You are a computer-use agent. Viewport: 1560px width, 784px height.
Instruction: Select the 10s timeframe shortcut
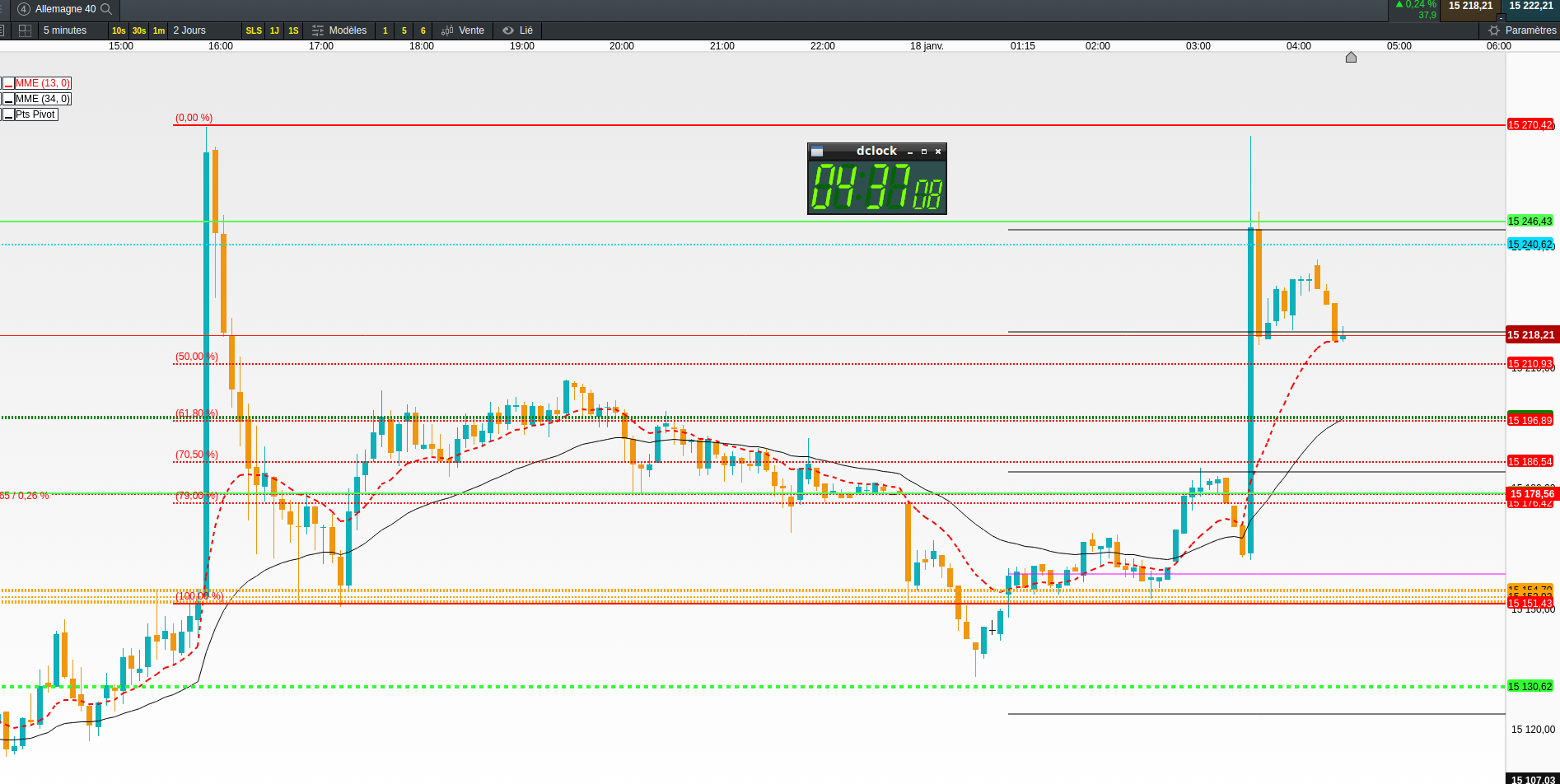[x=119, y=30]
